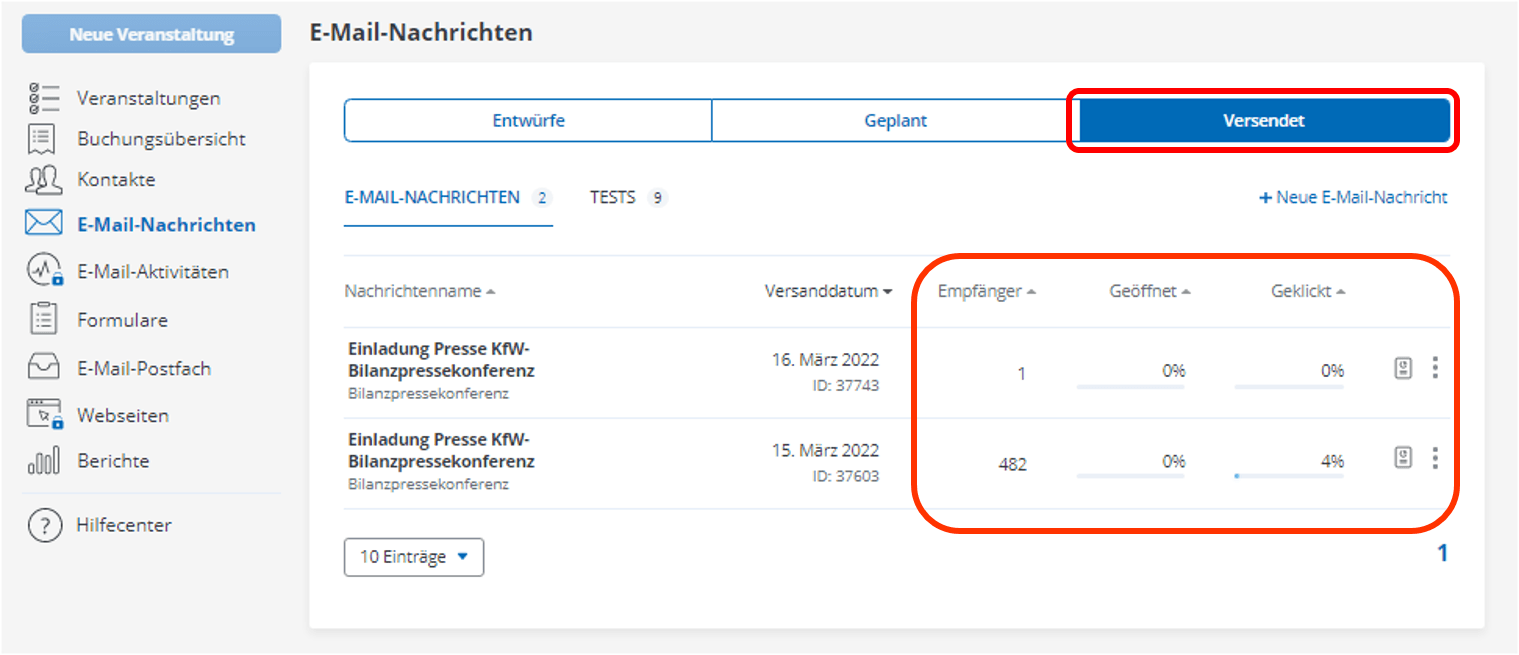Viewport: 1519px width, 655px height.
Task: Go to page 1 of results
Action: [1442, 553]
